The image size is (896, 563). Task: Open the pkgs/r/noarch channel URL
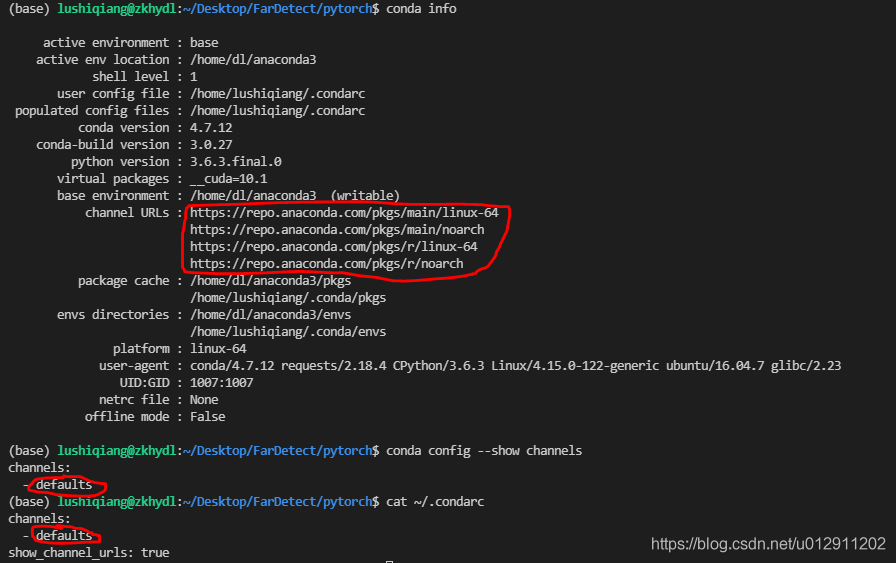tap(327, 264)
